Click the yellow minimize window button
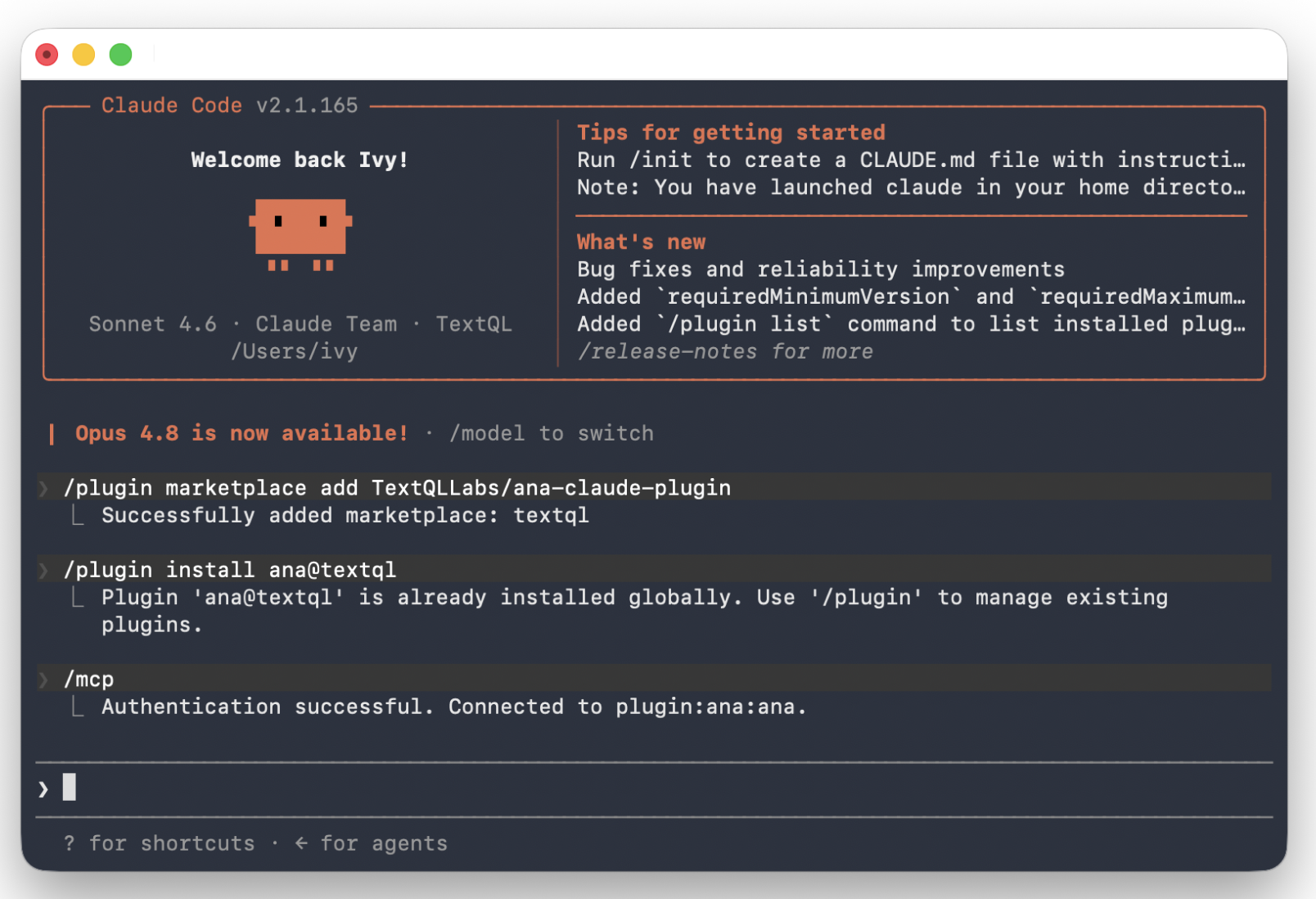The image size is (1316, 899). (83, 55)
